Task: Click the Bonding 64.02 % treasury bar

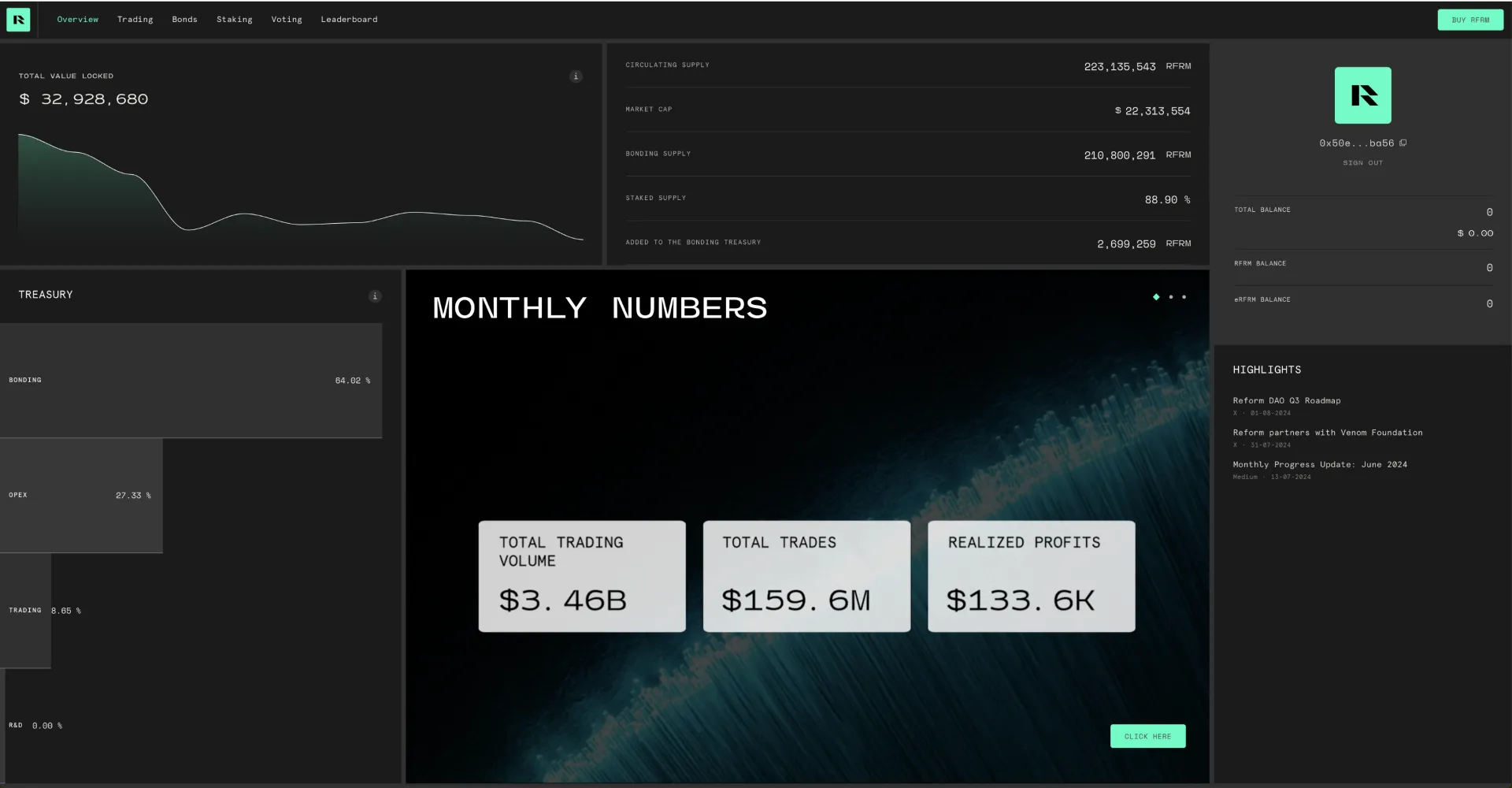Action: click(191, 380)
